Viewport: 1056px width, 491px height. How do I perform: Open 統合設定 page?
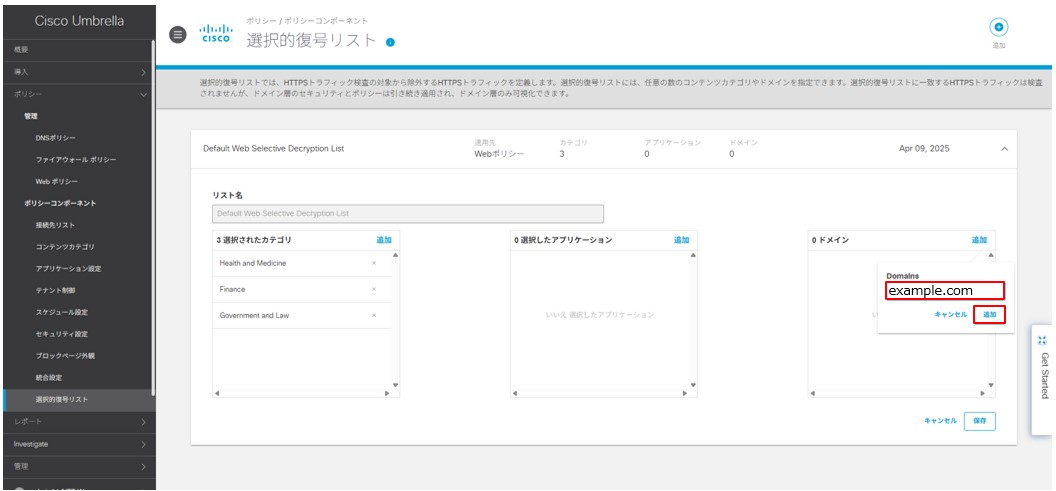[48, 377]
